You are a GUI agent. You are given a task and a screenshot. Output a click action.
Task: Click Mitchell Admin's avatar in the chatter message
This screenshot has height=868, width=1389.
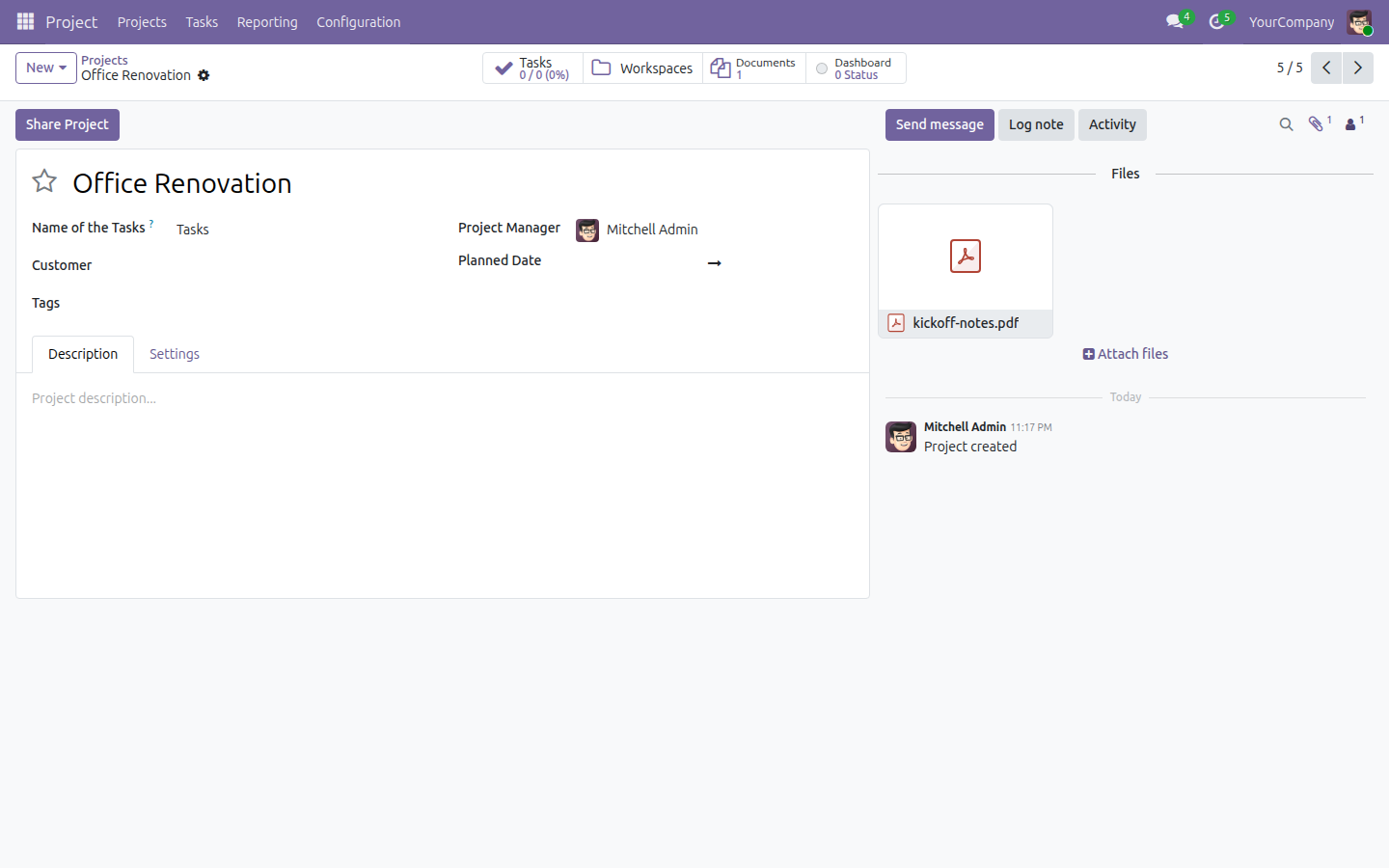click(x=901, y=437)
